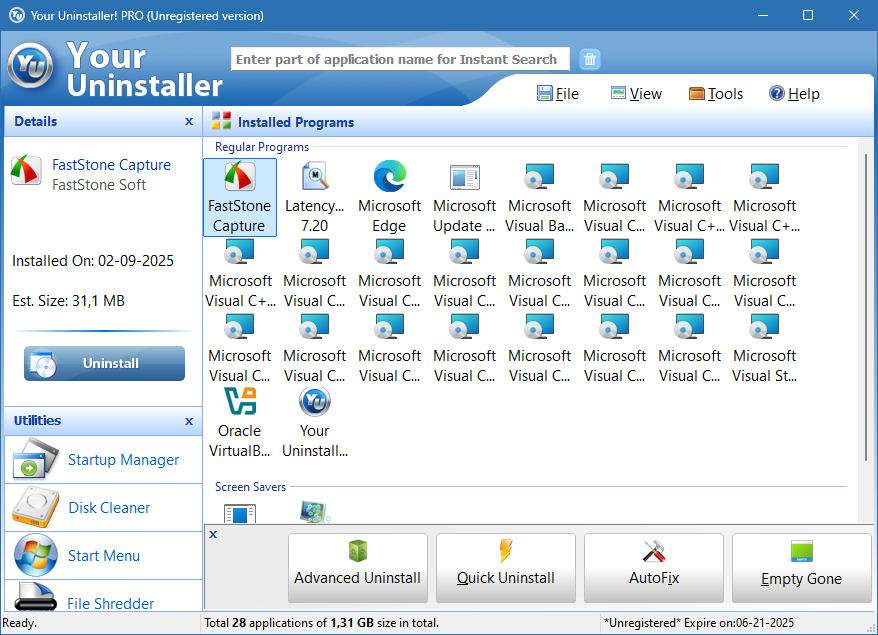Click the trash icon beside search box
The width and height of the screenshot is (878, 635).
pyautogui.click(x=590, y=59)
